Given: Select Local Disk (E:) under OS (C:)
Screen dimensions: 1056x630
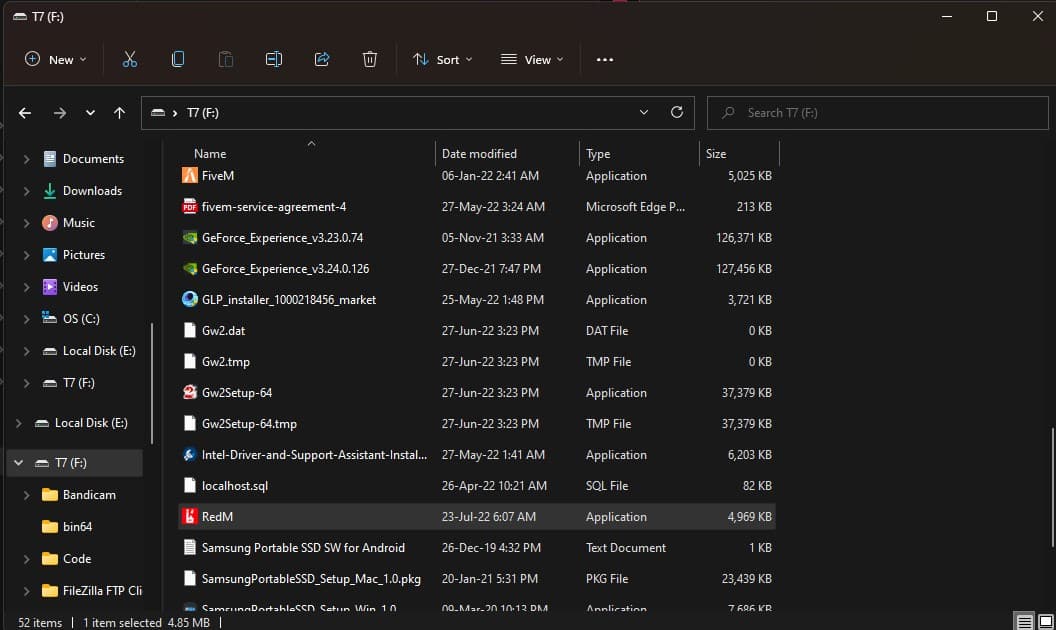Looking at the screenshot, I should click(x=99, y=351).
